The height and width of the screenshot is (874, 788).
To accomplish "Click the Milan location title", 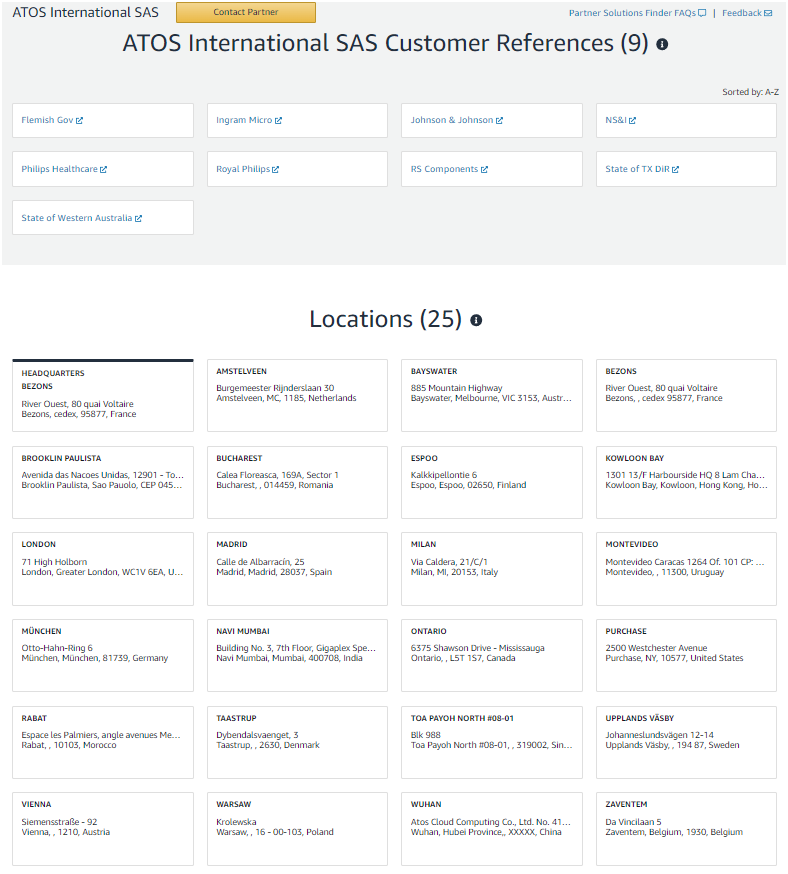I will pos(424,544).
